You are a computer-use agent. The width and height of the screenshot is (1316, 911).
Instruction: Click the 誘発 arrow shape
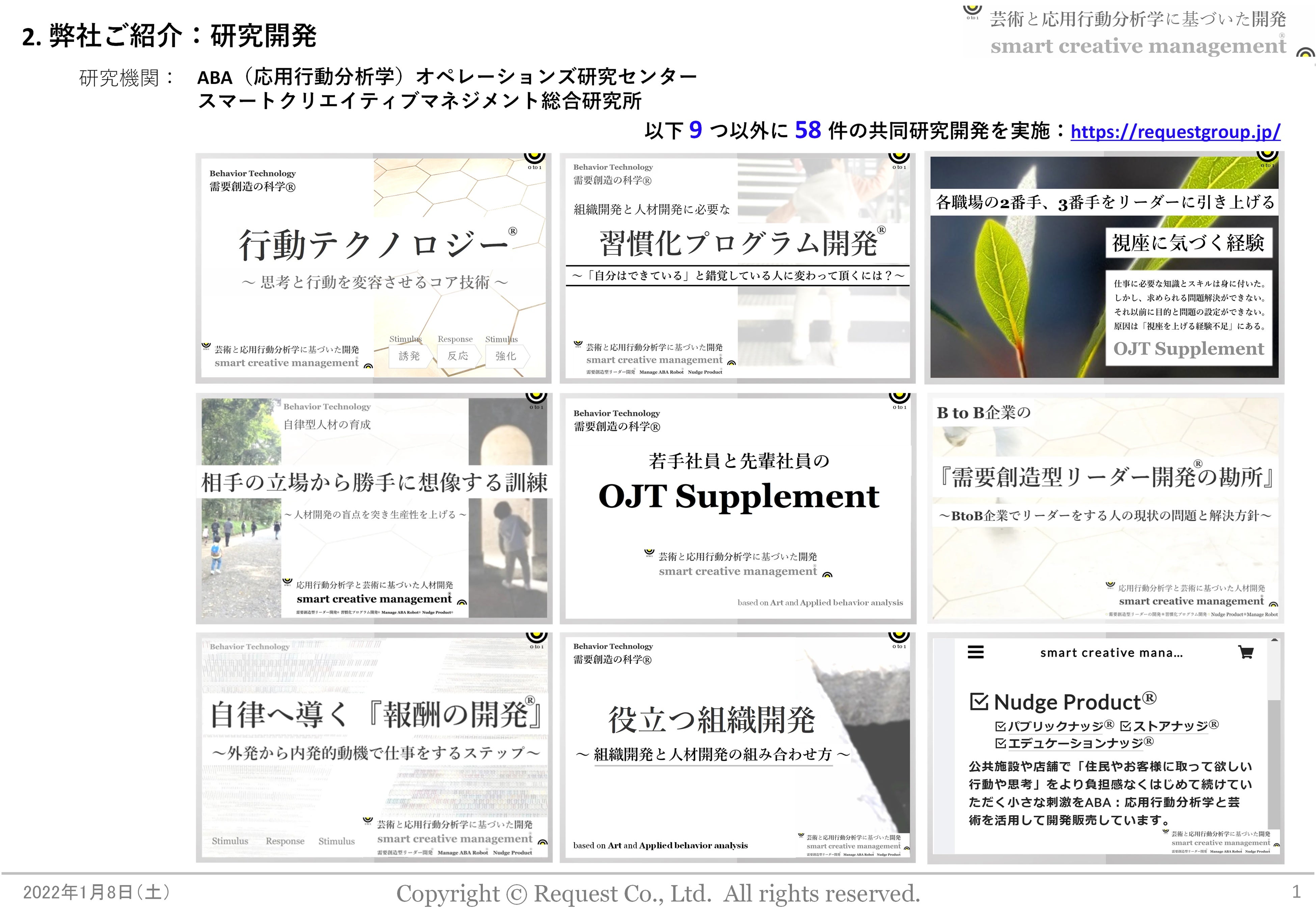click(409, 356)
